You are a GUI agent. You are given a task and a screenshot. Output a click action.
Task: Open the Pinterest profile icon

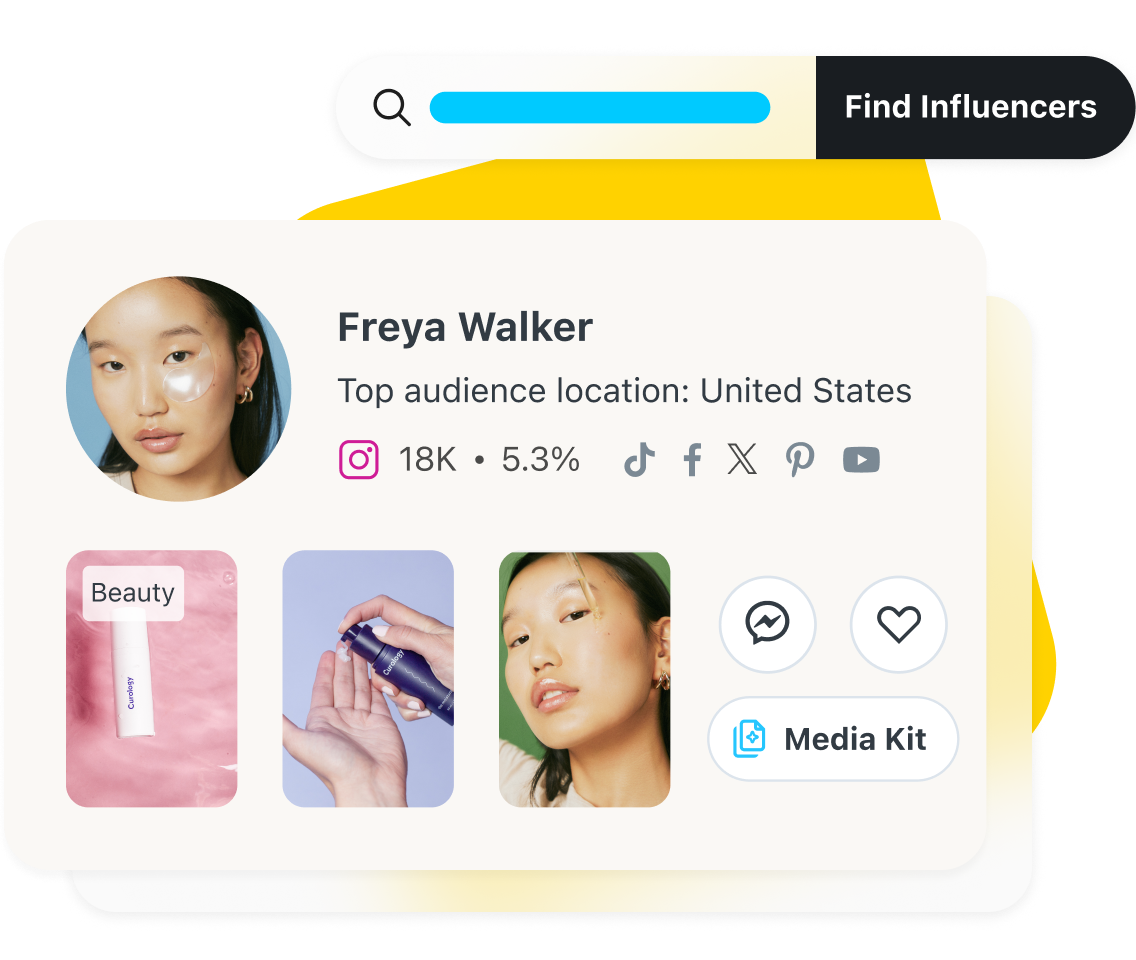click(x=800, y=459)
